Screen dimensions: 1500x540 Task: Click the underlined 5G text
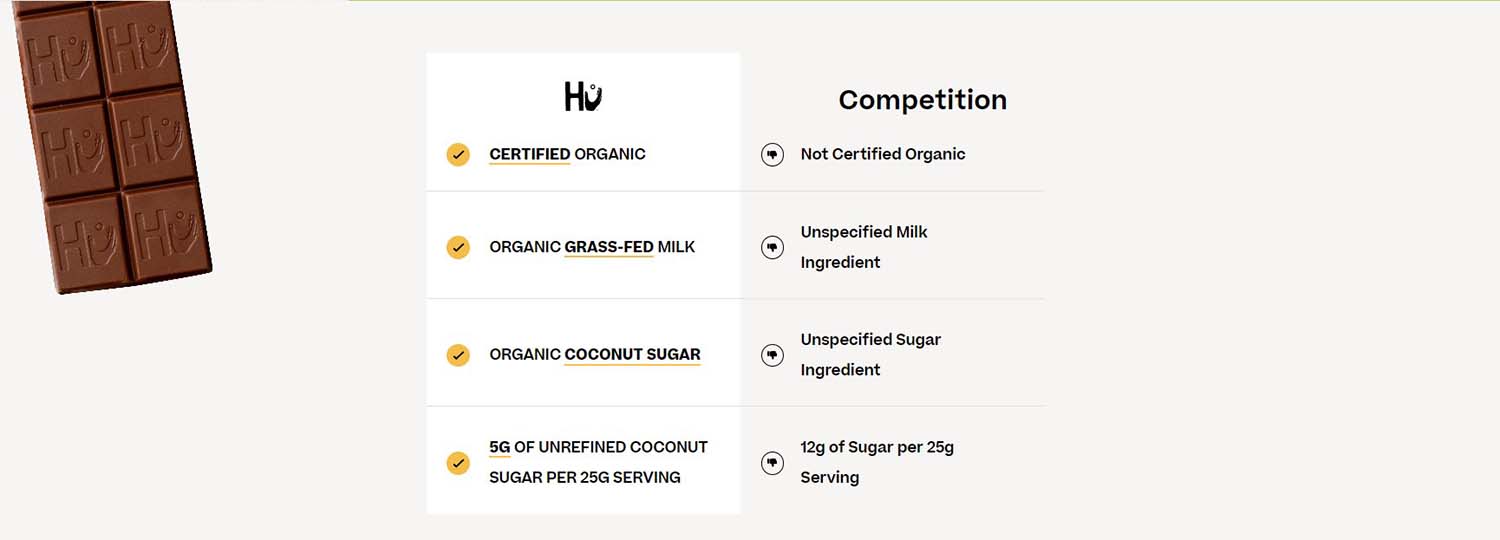[x=500, y=447]
